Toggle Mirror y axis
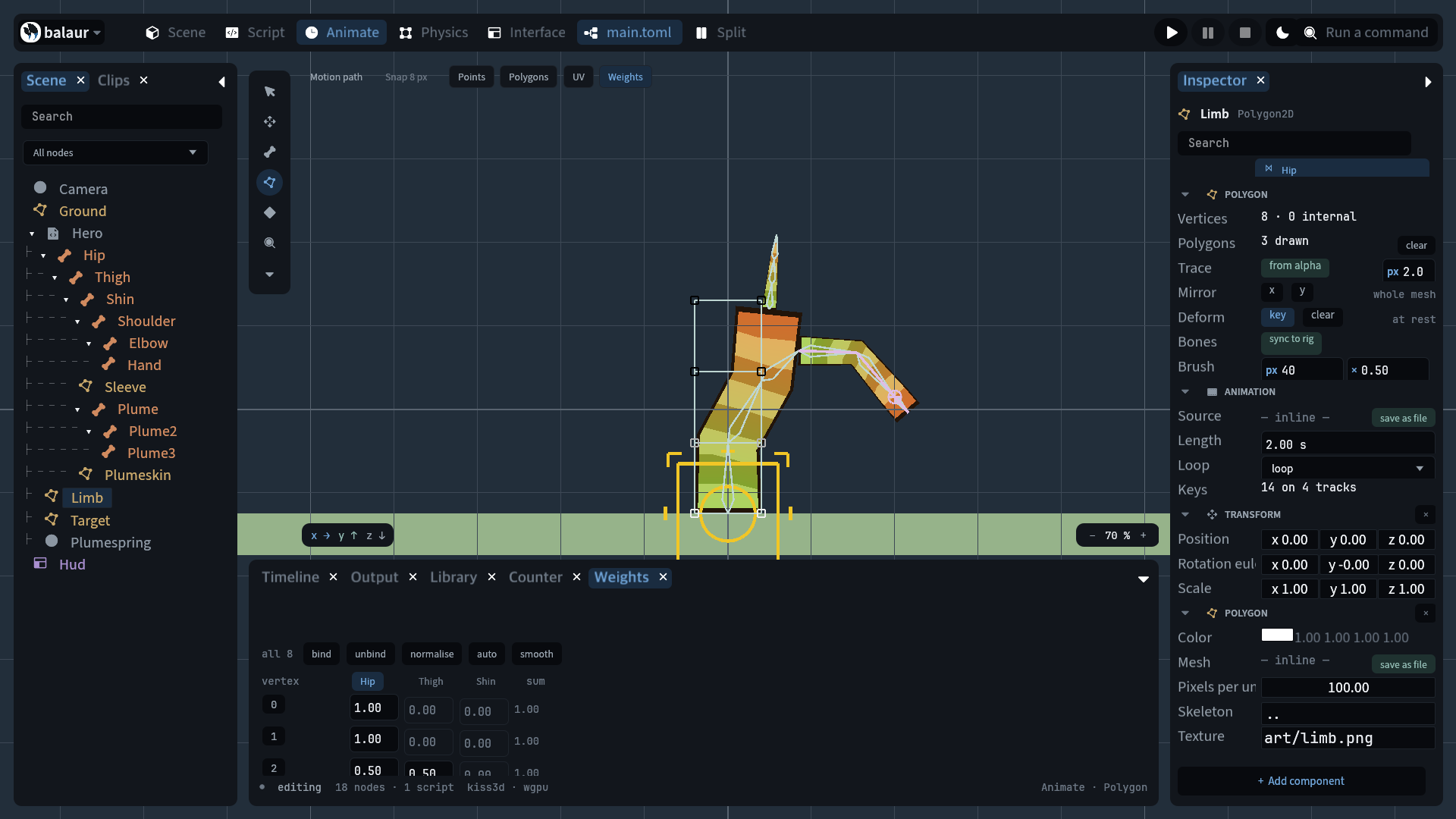This screenshot has width=1456, height=819. (x=1302, y=291)
